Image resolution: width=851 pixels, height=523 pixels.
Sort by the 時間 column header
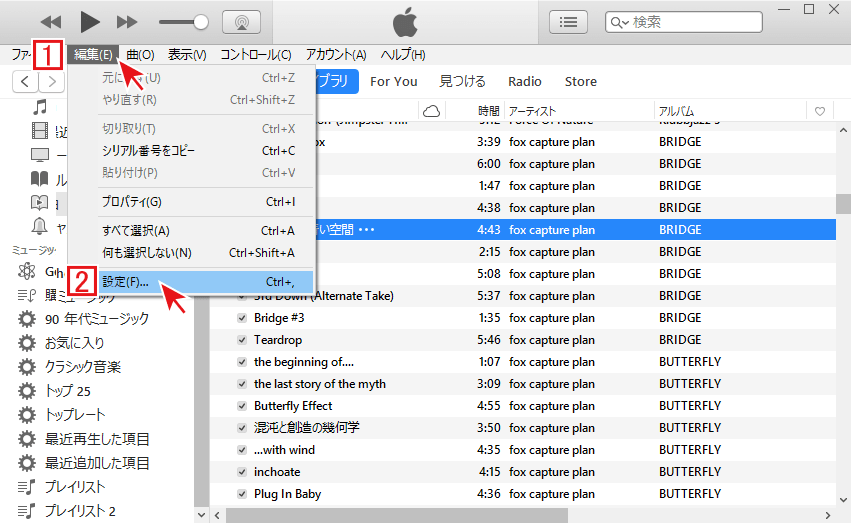488,111
